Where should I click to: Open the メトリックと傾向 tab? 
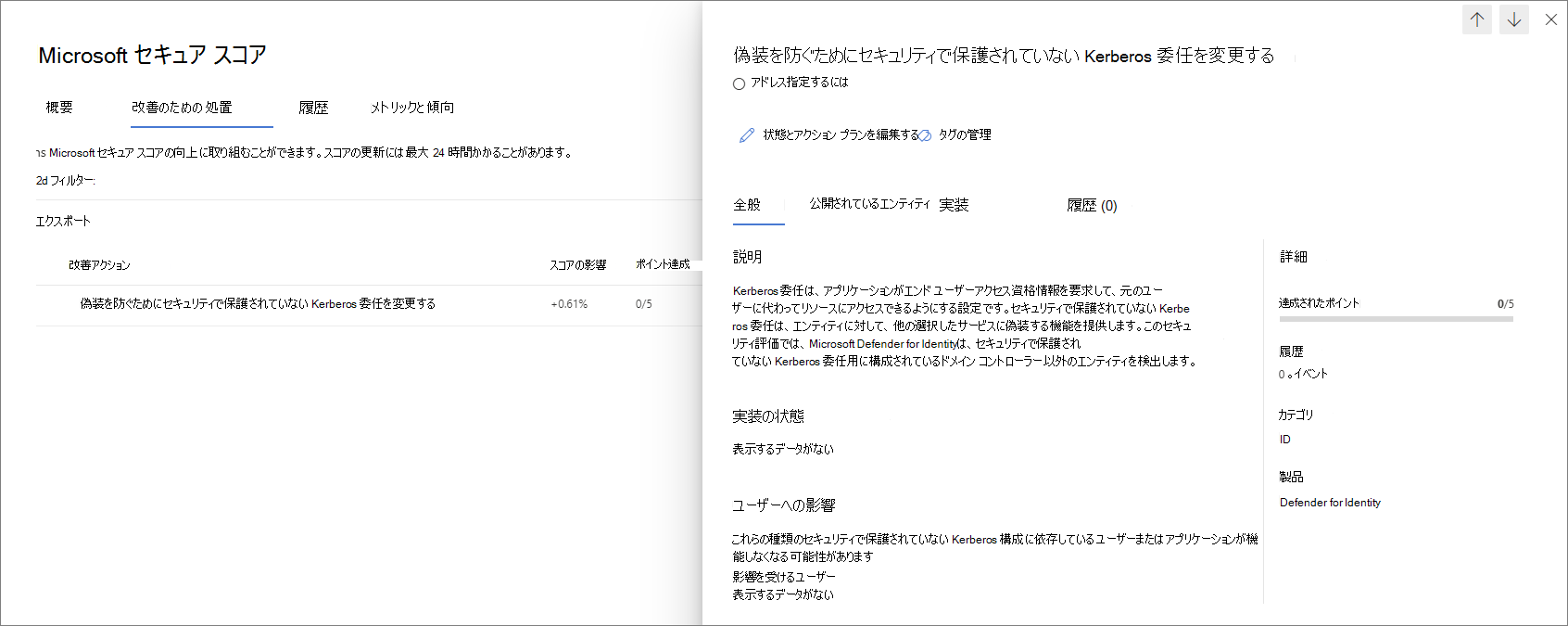412,108
